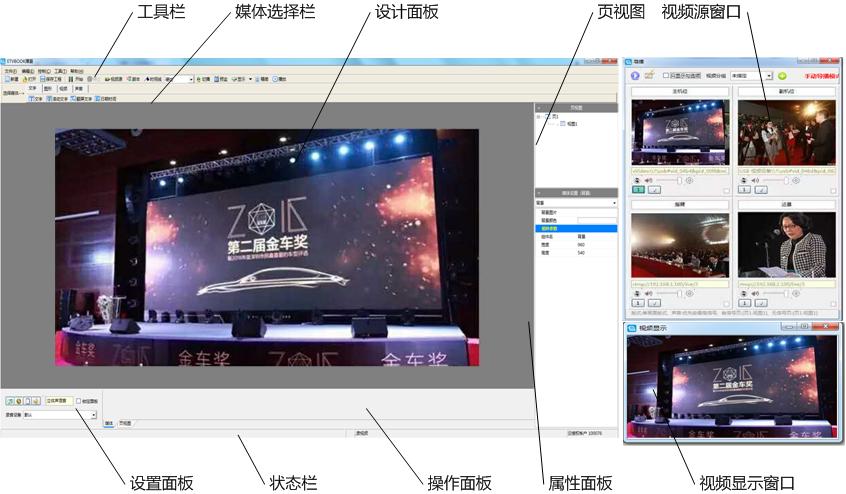This screenshot has height=494, width=846.
Task: Switch to the 声音 media tab
Action: coord(80,88)
